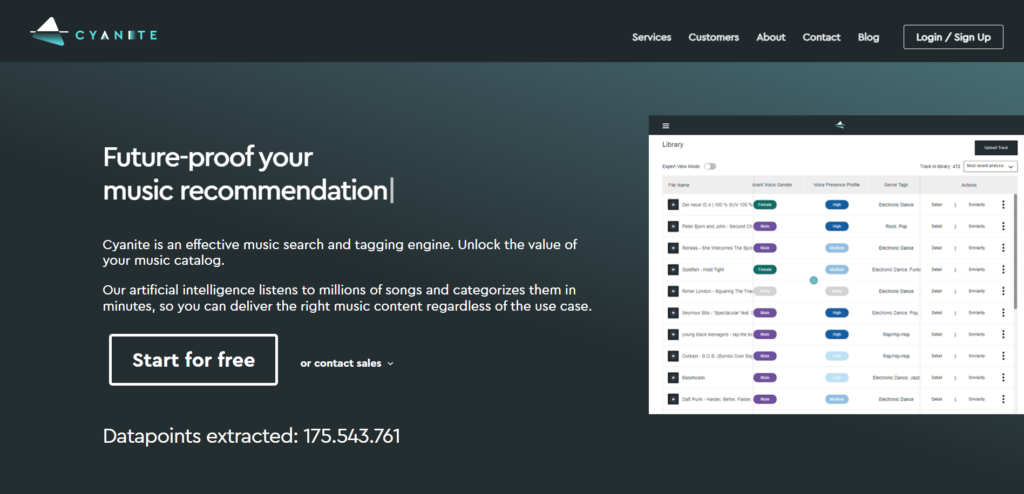
Task: Click the play icon for the Outkast track
Action: [x=673, y=356]
